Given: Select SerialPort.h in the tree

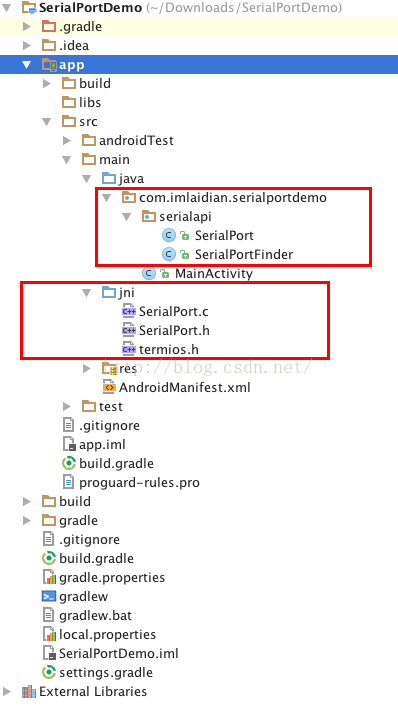Looking at the screenshot, I should [x=166, y=330].
